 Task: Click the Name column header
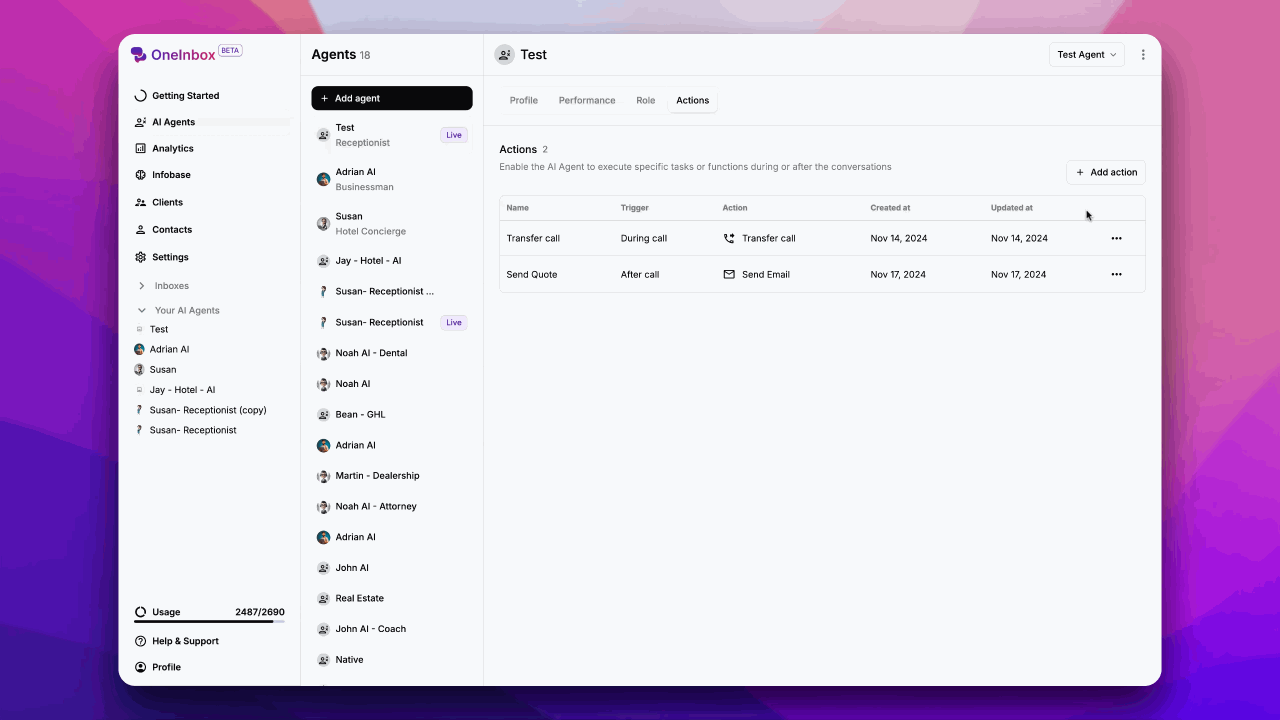click(x=518, y=208)
